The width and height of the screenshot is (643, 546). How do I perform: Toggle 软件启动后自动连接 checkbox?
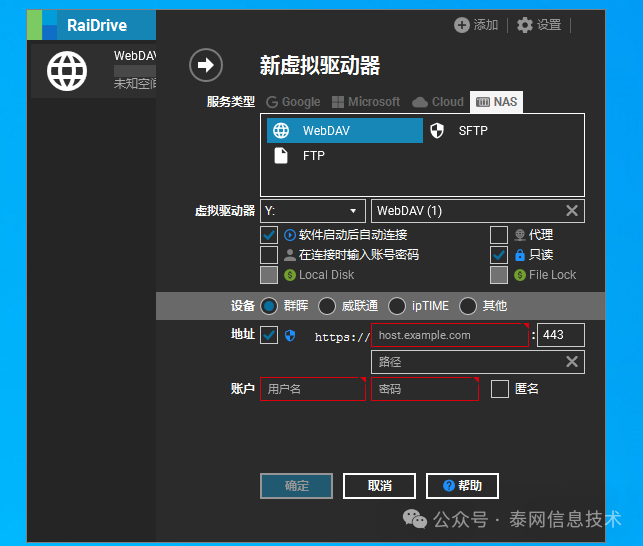(x=269, y=235)
